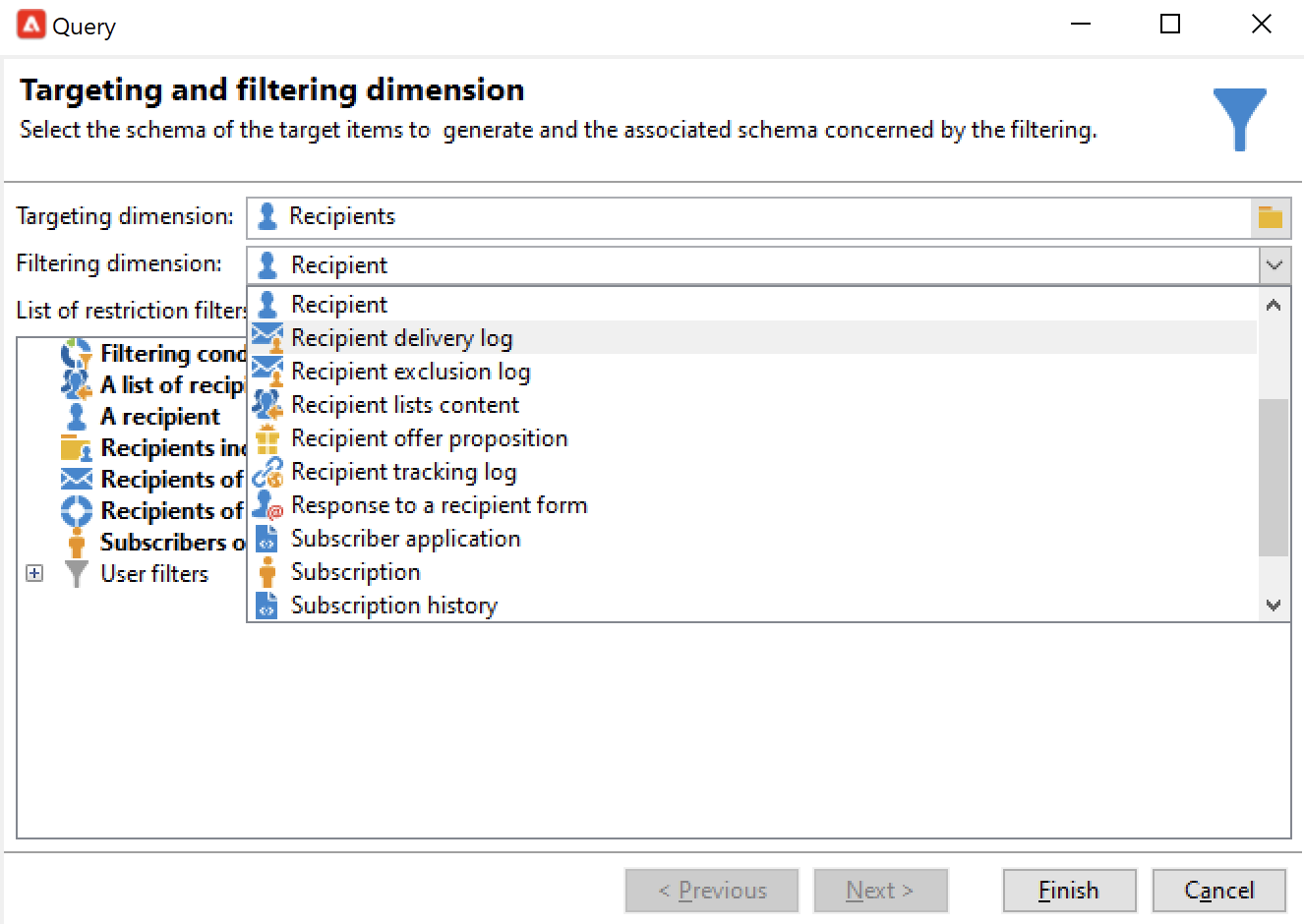Choose Subscription history in the dropdown list
Screen dimensions: 1304x924
pyautogui.click(x=394, y=606)
